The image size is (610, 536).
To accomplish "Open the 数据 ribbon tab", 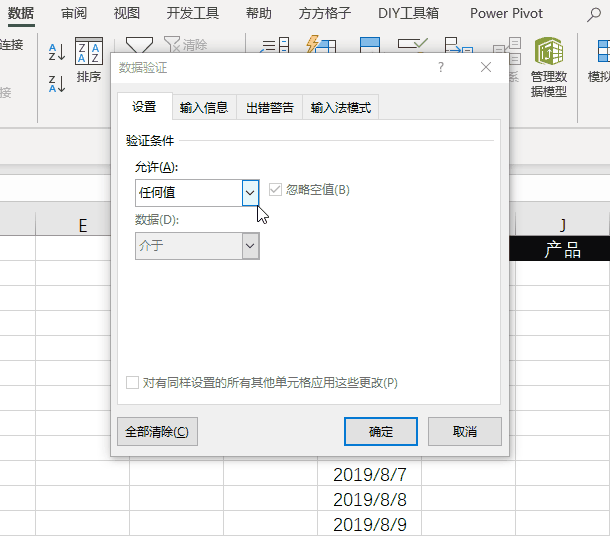I will 21,14.
